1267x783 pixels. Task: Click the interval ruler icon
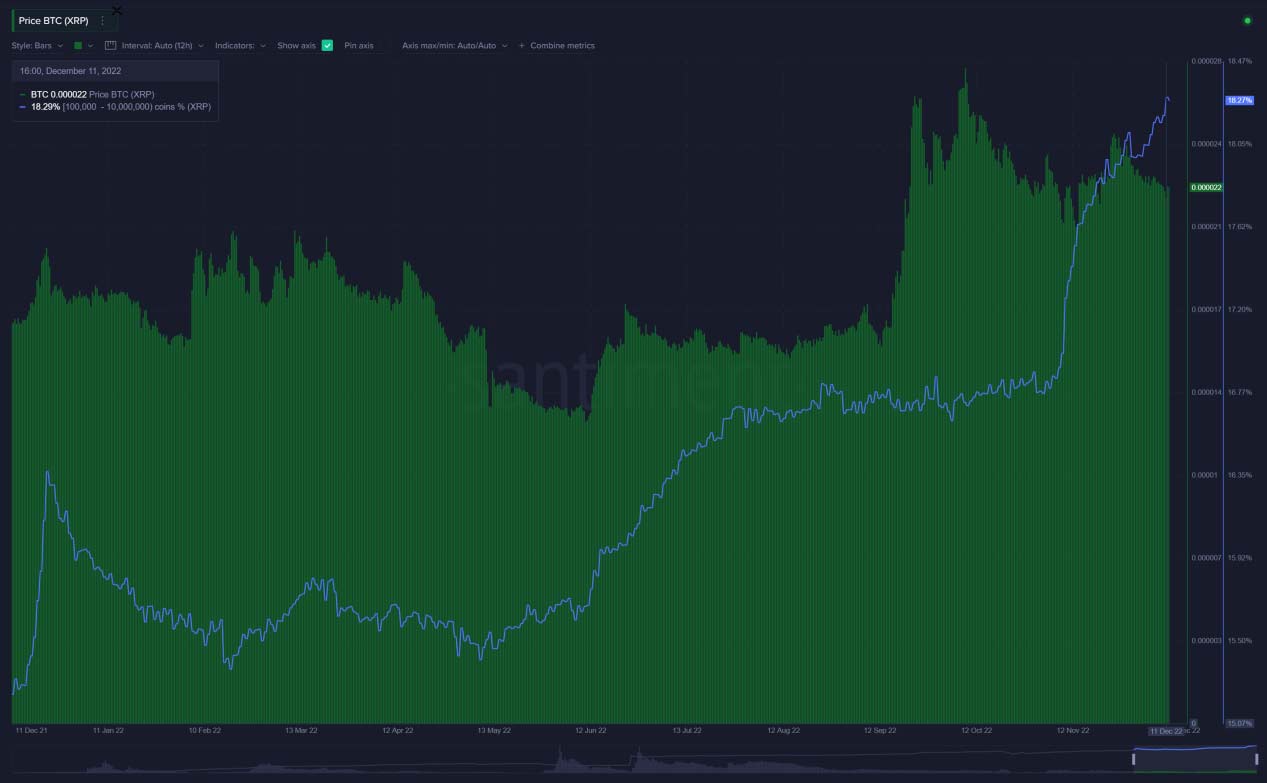coord(111,46)
